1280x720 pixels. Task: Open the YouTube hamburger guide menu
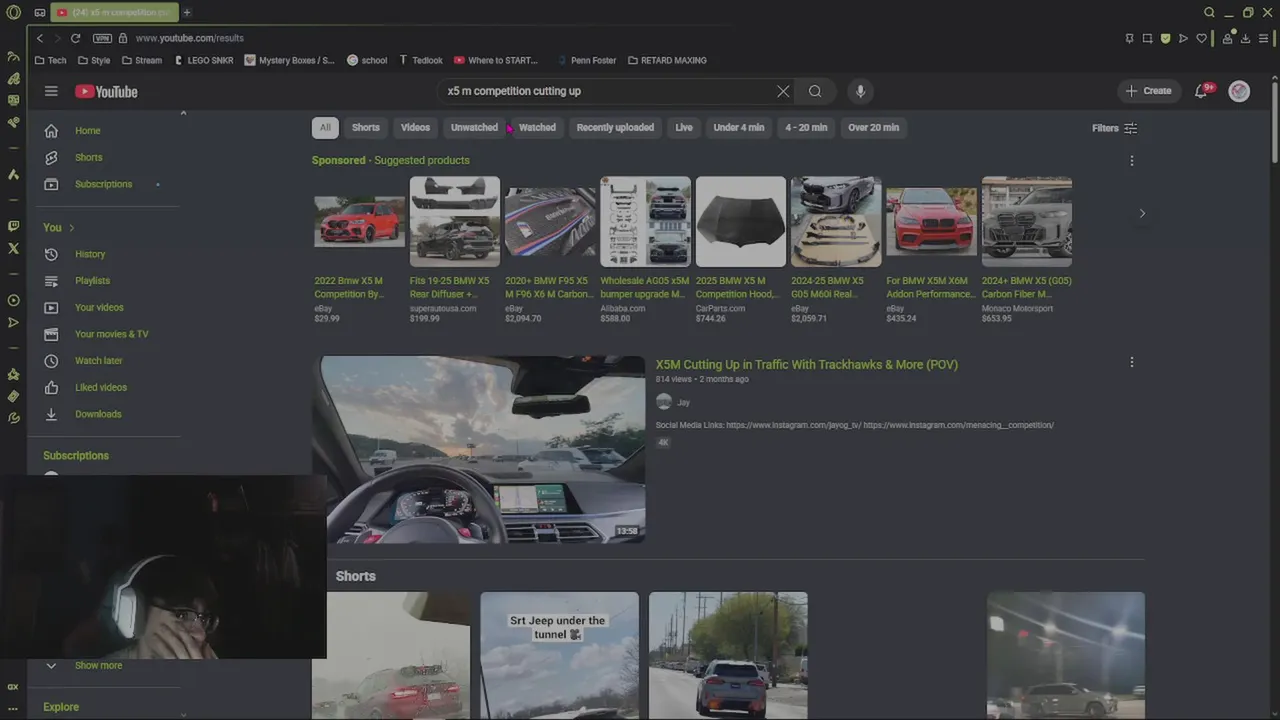point(51,91)
